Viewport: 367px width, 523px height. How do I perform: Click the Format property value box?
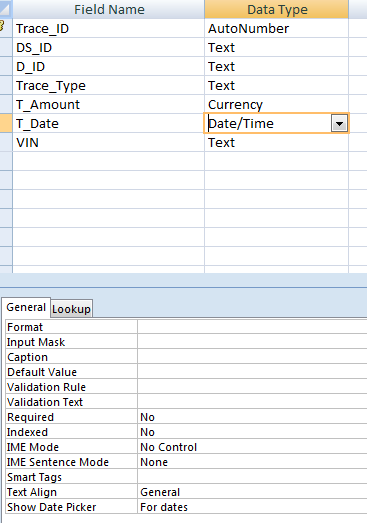(252, 327)
